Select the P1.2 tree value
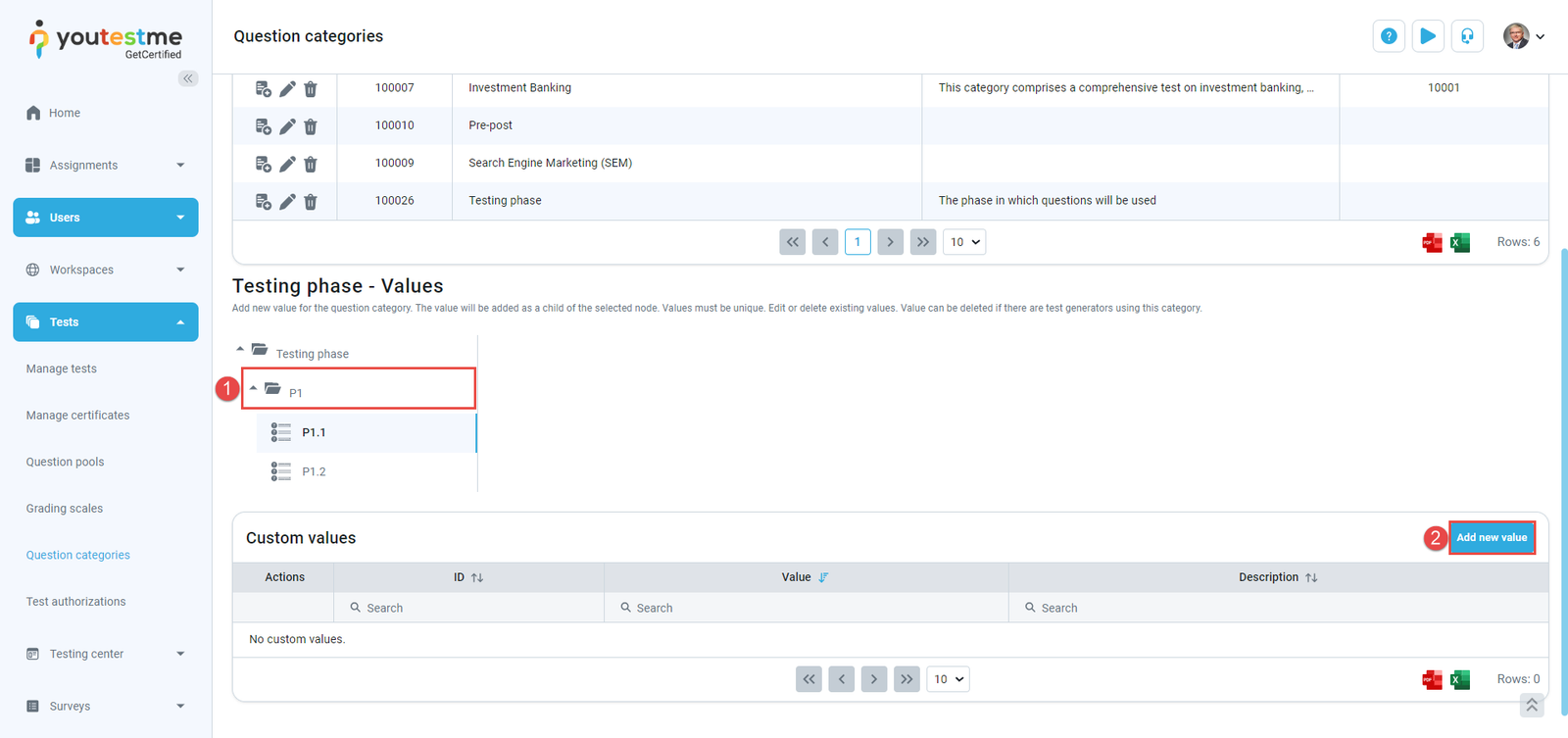Image resolution: width=1568 pixels, height=738 pixels. [x=314, y=472]
